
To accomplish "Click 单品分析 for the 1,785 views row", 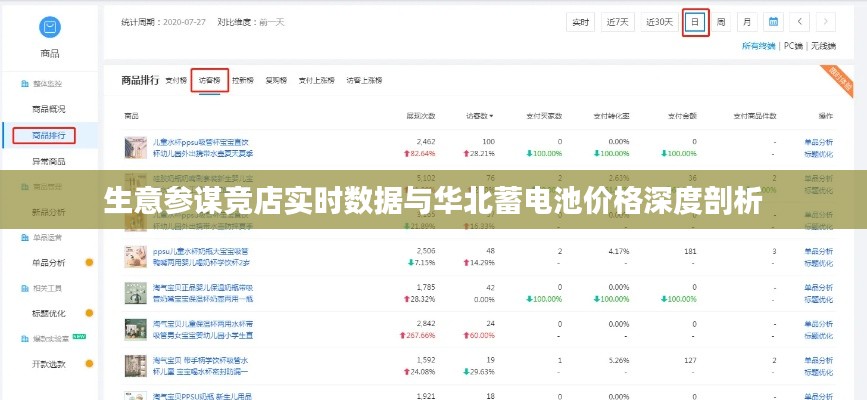I will 818,288.
